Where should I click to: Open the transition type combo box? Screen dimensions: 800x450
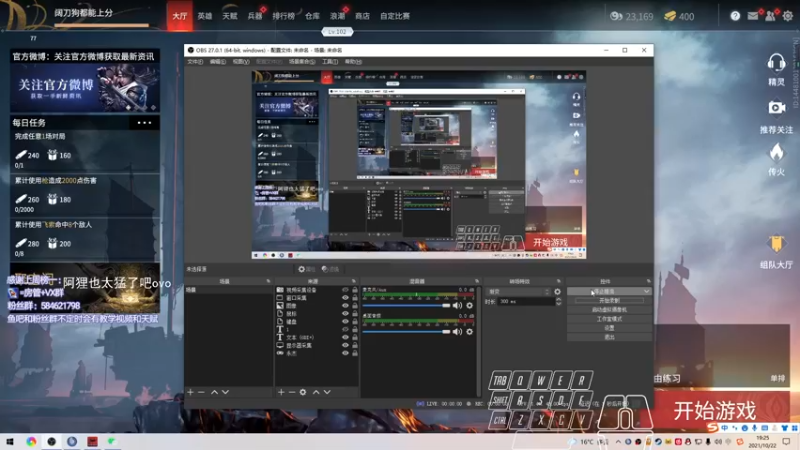[x=519, y=291]
